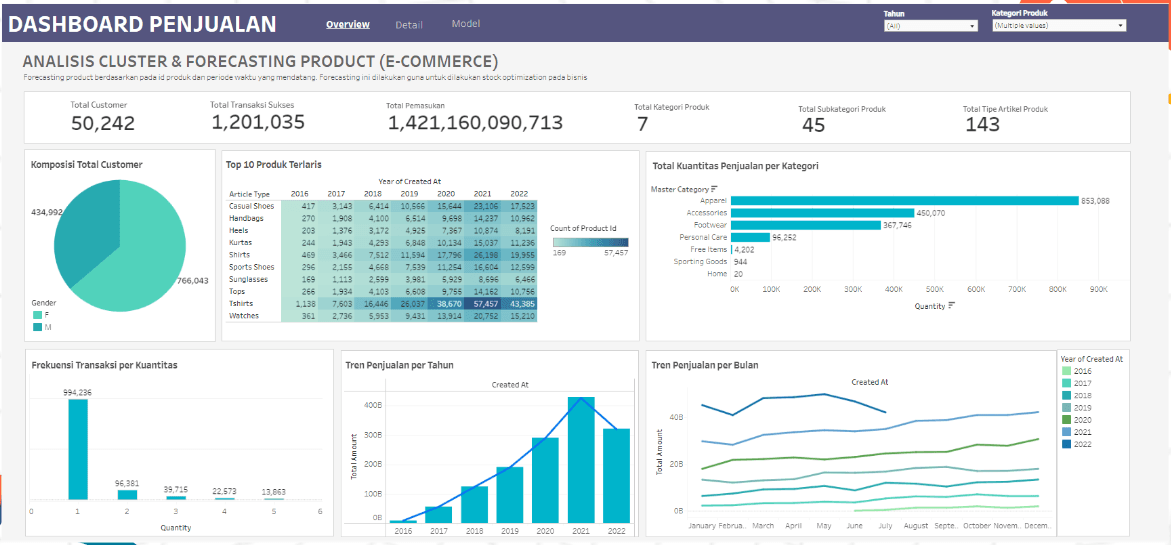1171x545 pixels.
Task: Click the January label on monthly axis
Action: pos(702,526)
